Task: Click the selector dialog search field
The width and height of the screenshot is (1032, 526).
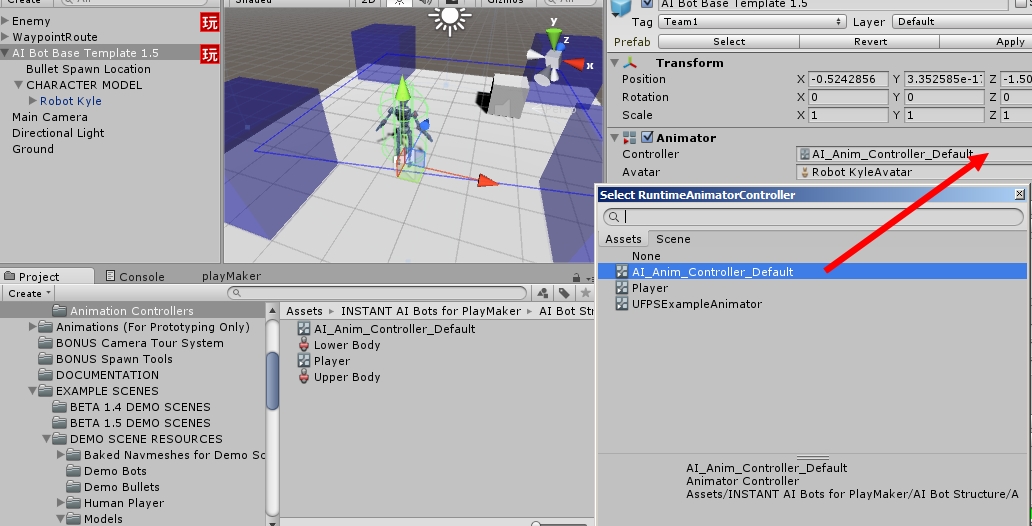Action: pyautogui.click(x=813, y=217)
